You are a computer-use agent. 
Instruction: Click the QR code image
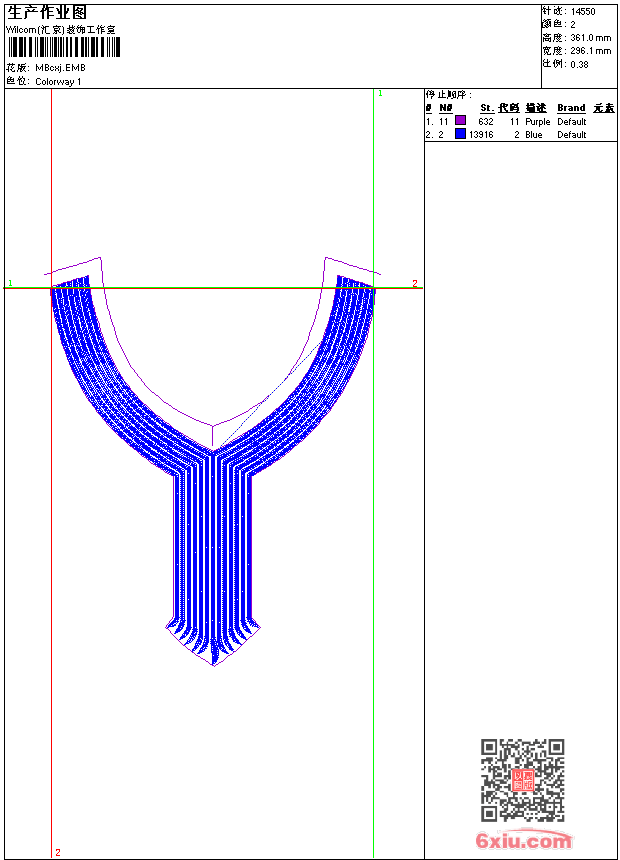click(523, 780)
